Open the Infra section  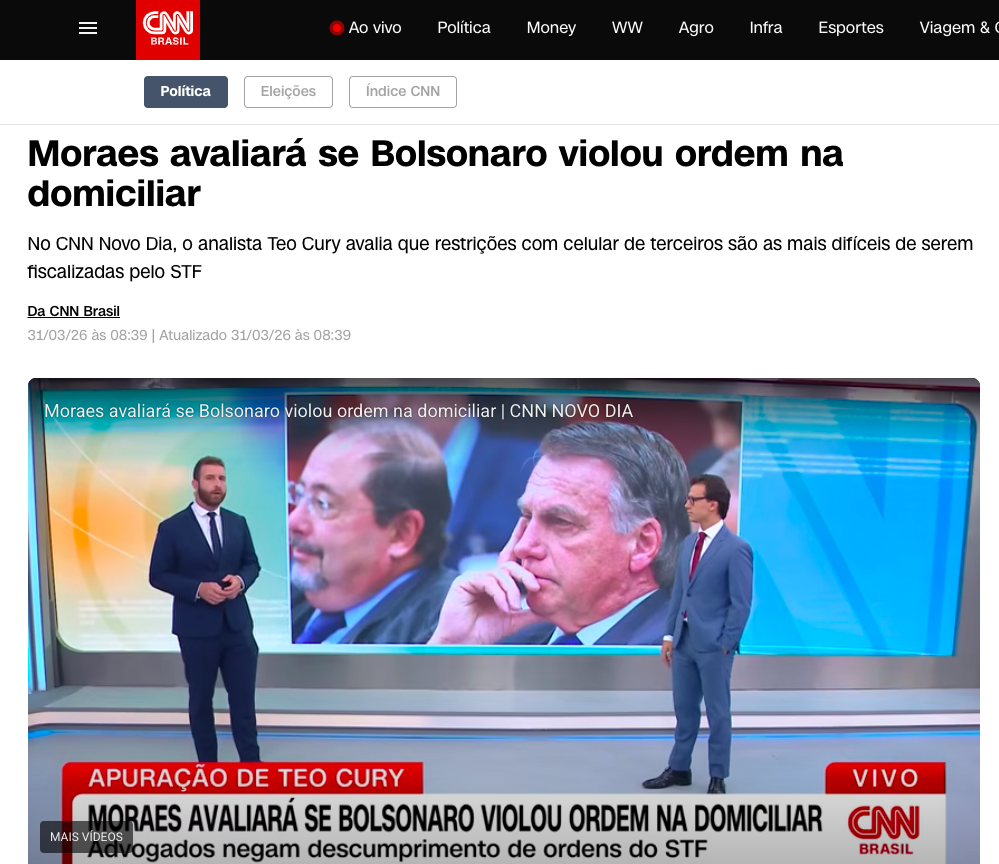[766, 28]
